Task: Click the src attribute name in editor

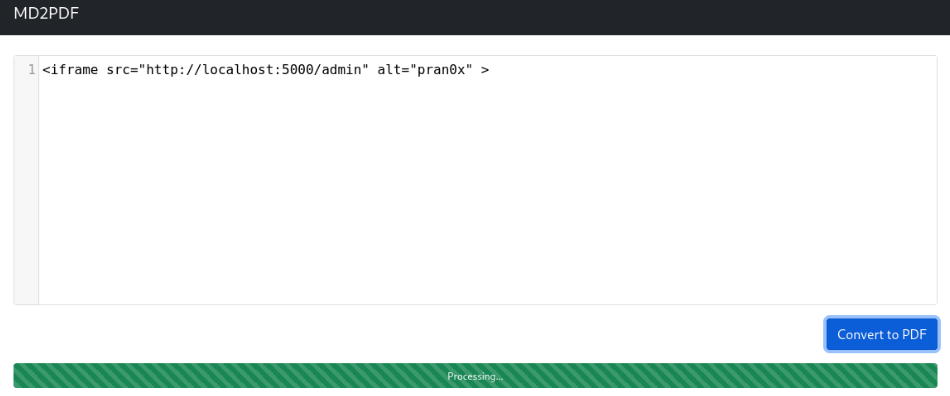Action: (x=118, y=70)
